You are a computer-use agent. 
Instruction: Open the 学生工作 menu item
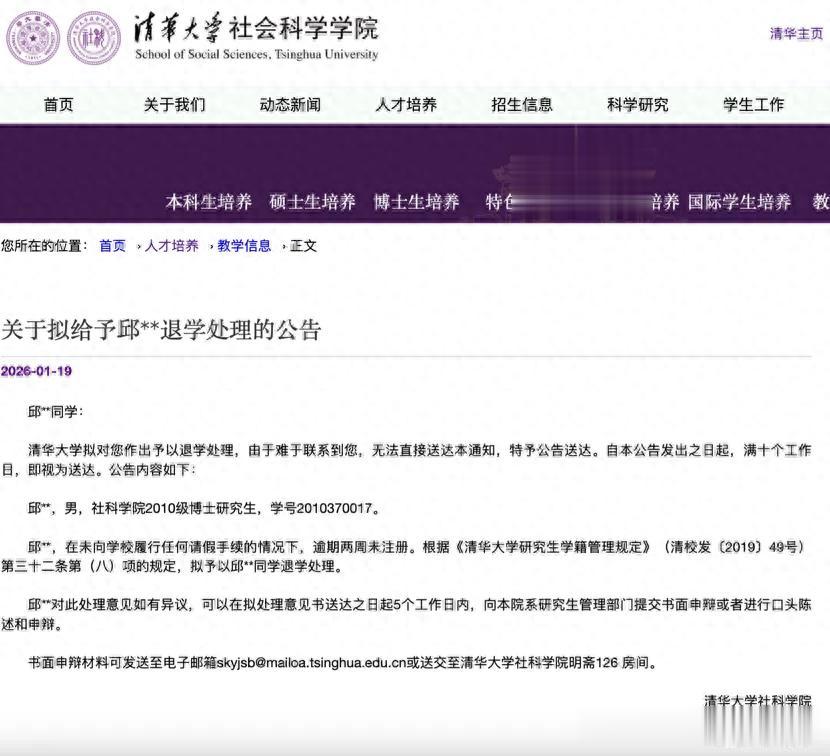pos(754,104)
